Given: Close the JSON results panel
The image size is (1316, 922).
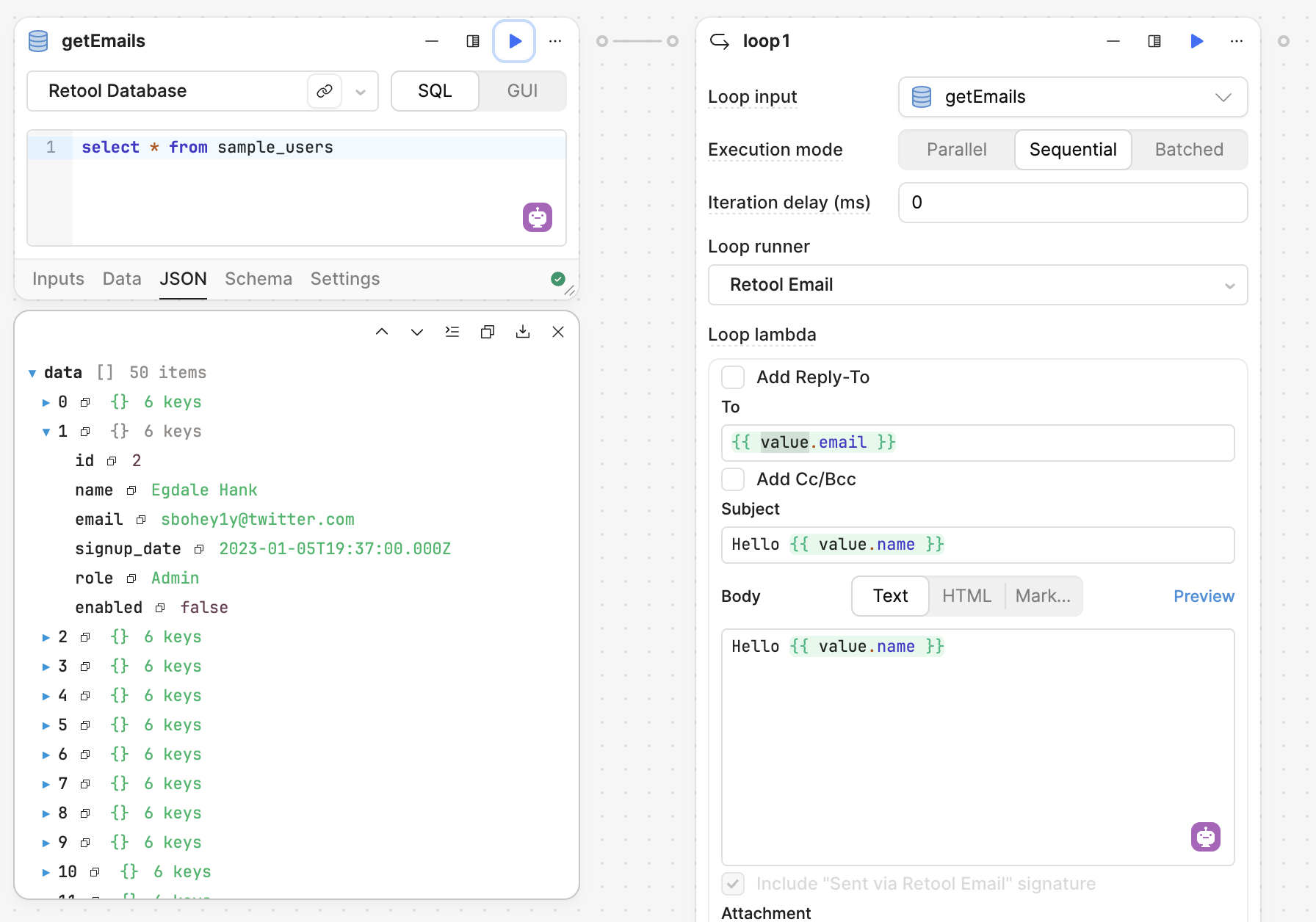Looking at the screenshot, I should (x=558, y=332).
